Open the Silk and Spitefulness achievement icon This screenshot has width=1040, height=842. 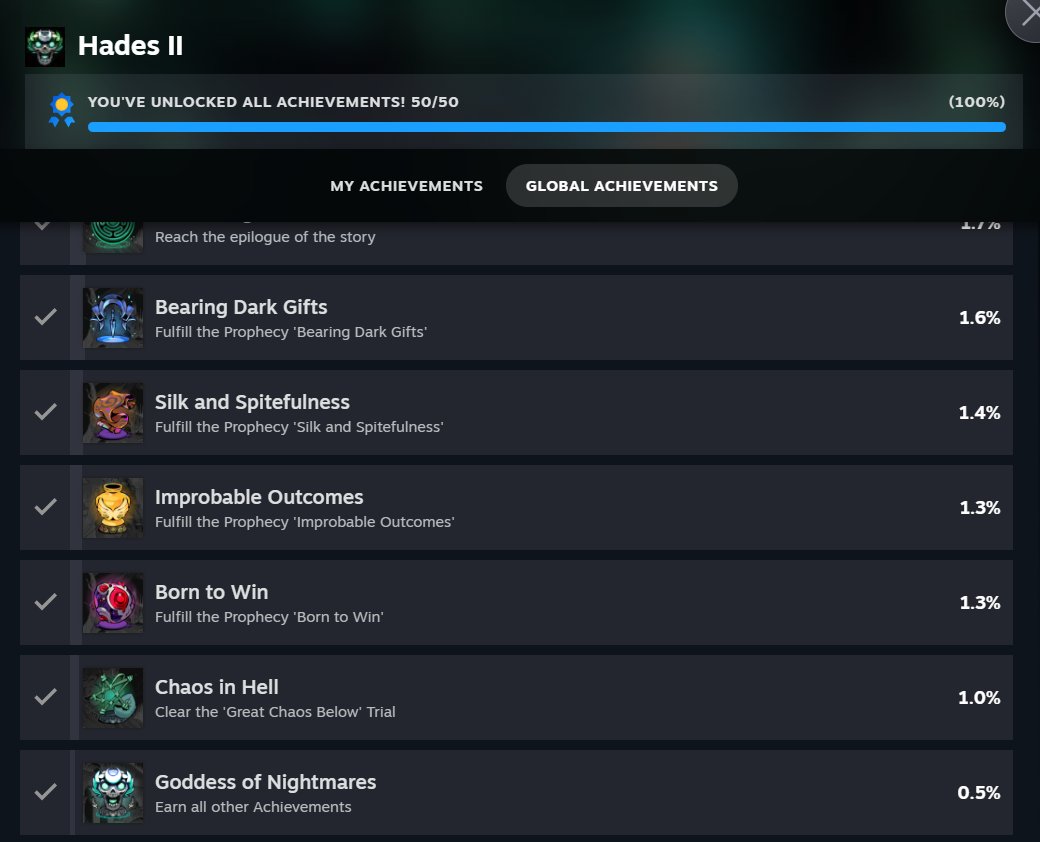click(113, 413)
